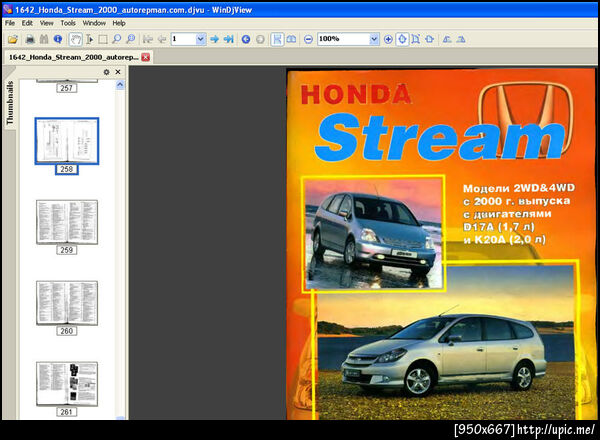Select page 261 thumbnail
Viewport: 600px width, 440px height.
pyautogui.click(x=67, y=384)
